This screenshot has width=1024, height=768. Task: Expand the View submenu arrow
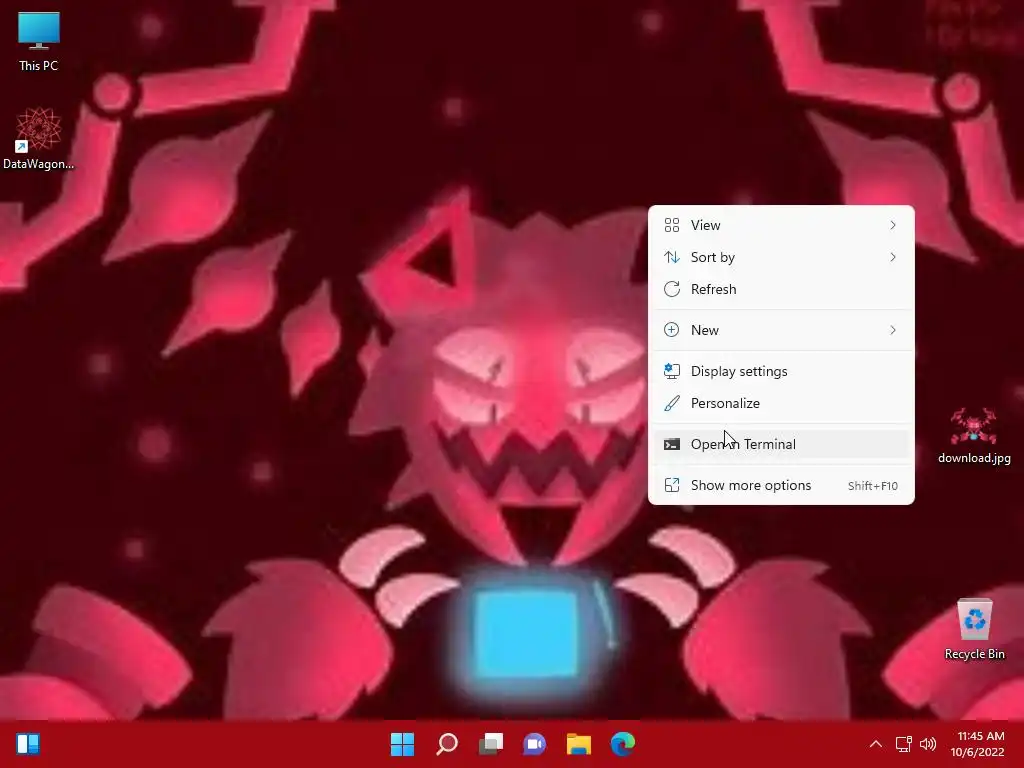[893, 225]
